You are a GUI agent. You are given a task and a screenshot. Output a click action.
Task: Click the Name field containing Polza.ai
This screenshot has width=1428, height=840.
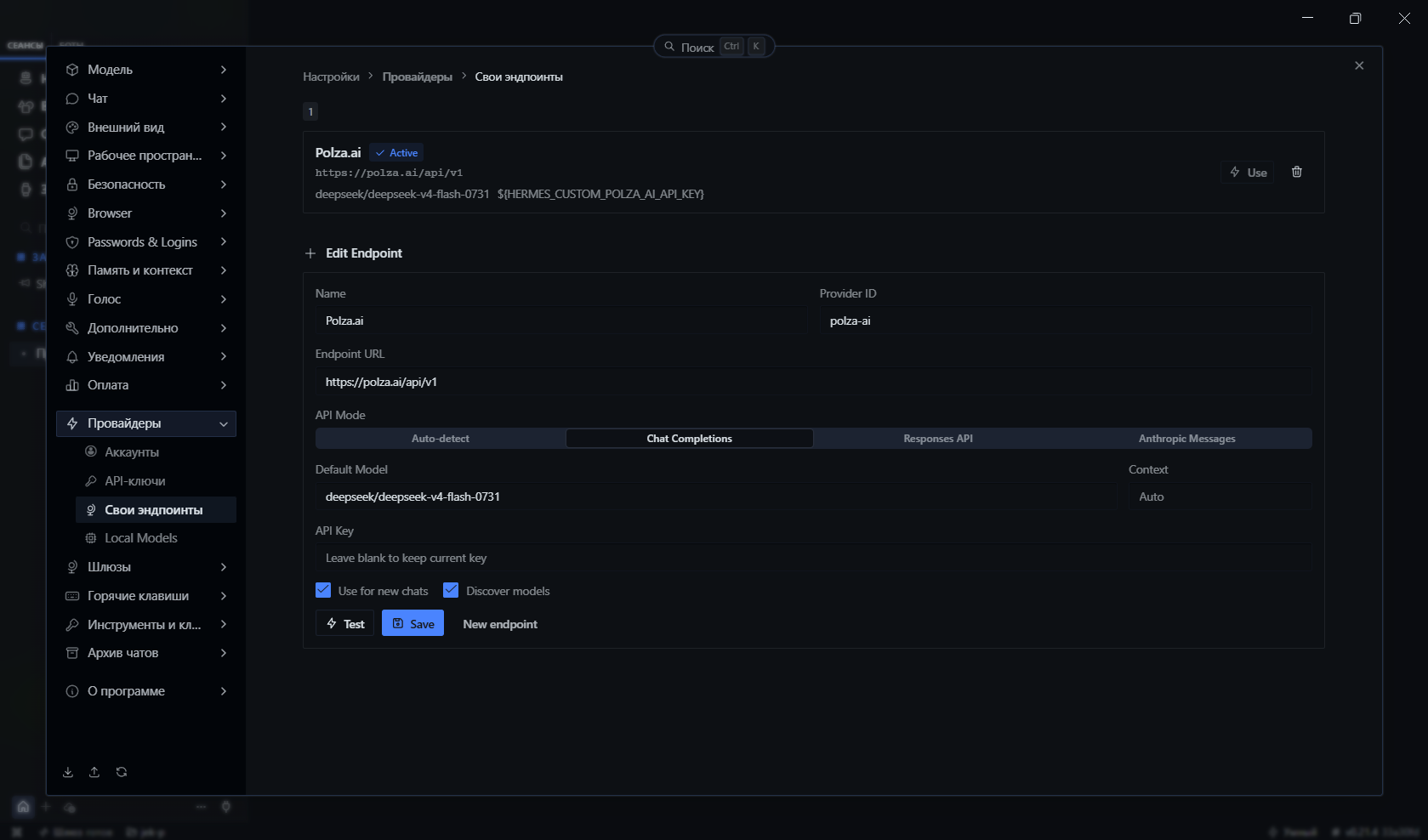[560, 321]
